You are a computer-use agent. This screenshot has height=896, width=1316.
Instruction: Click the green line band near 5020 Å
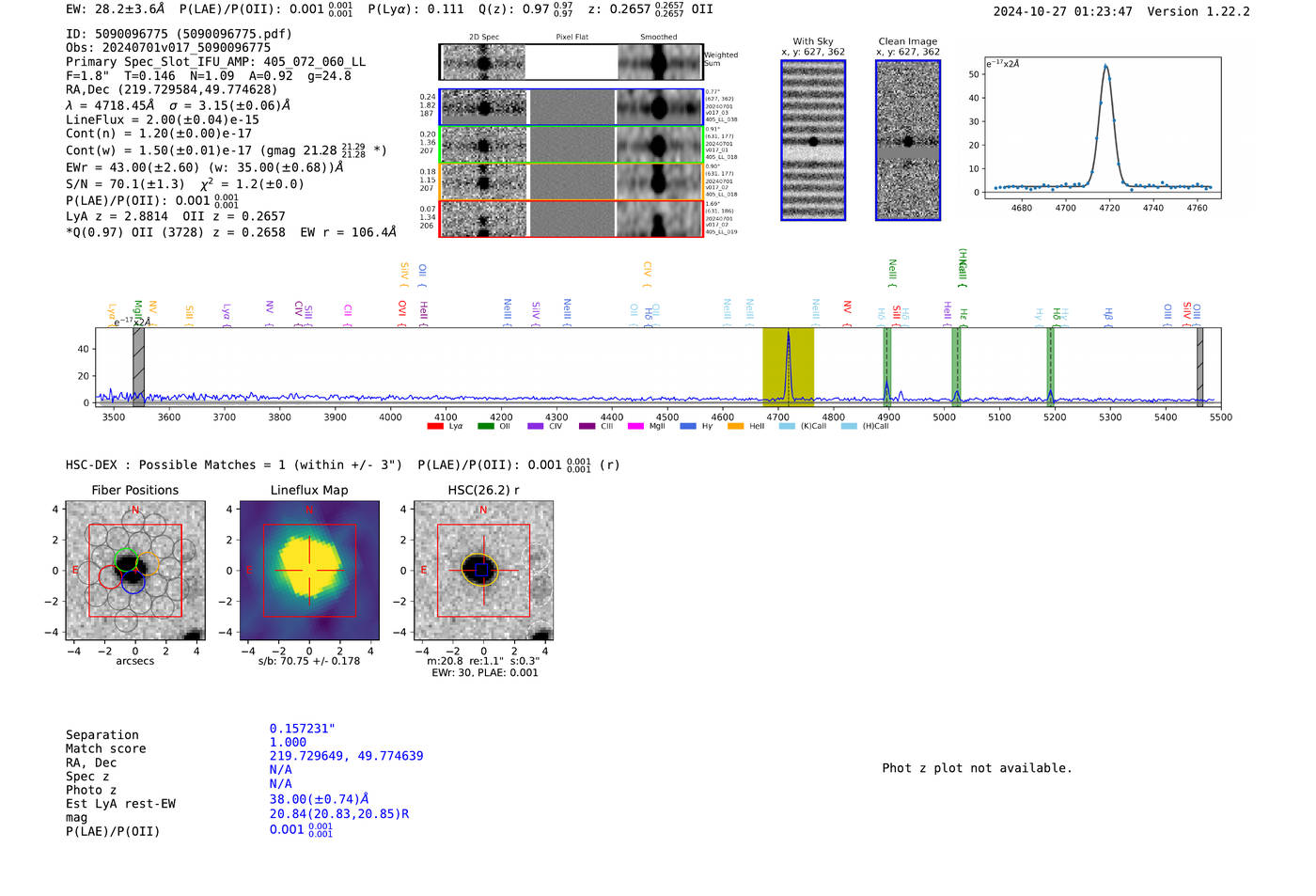(x=957, y=368)
